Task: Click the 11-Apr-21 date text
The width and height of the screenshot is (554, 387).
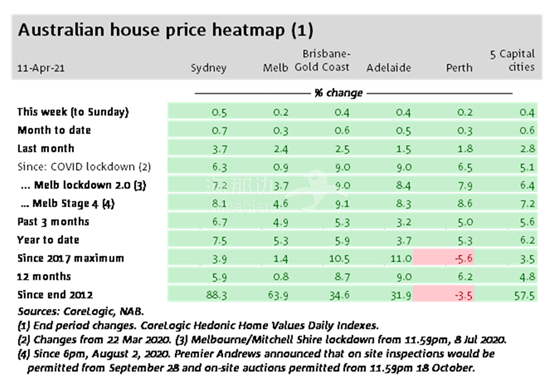Action: (41, 68)
